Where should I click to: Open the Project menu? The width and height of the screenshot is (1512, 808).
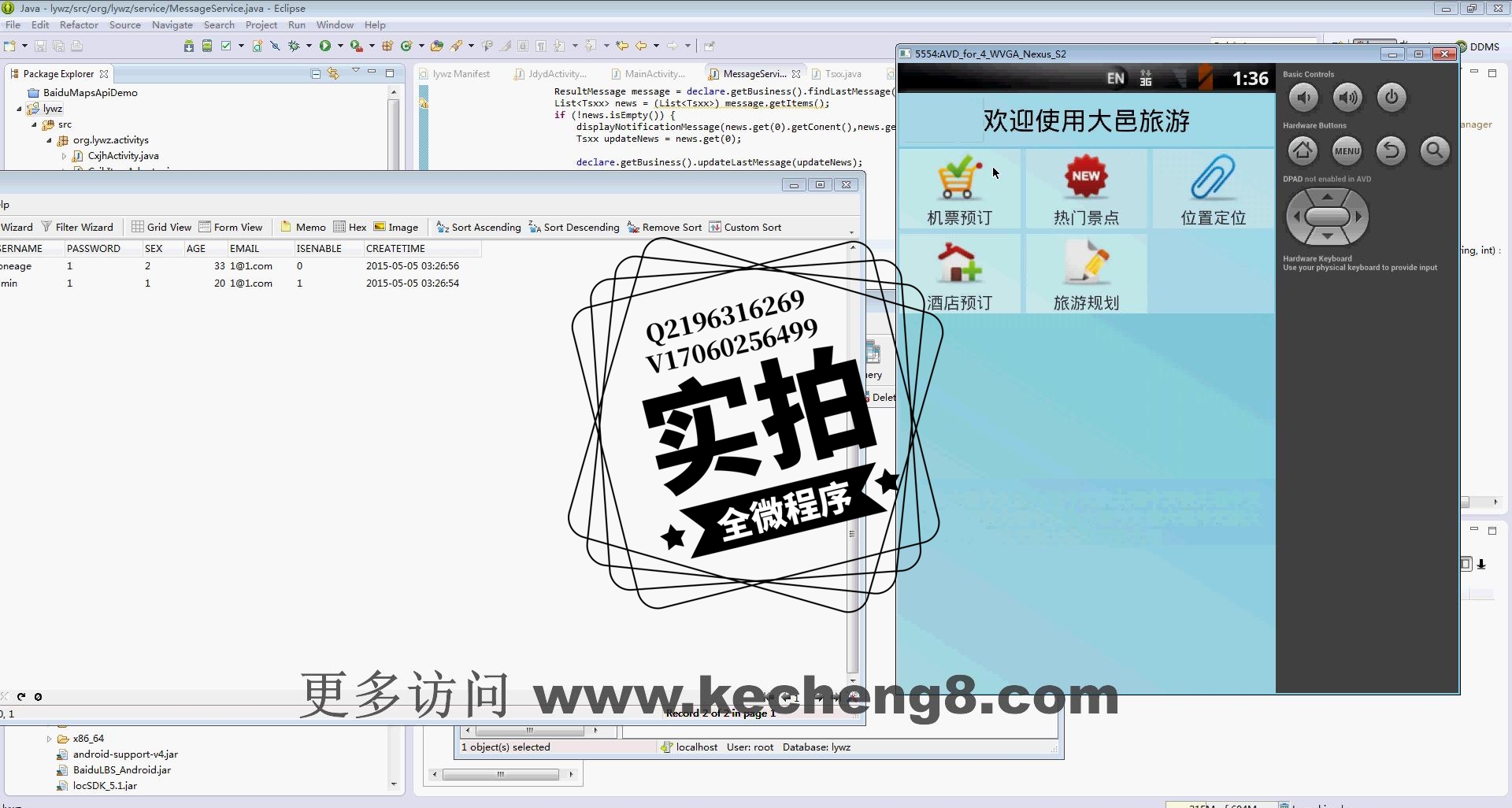pyautogui.click(x=261, y=24)
